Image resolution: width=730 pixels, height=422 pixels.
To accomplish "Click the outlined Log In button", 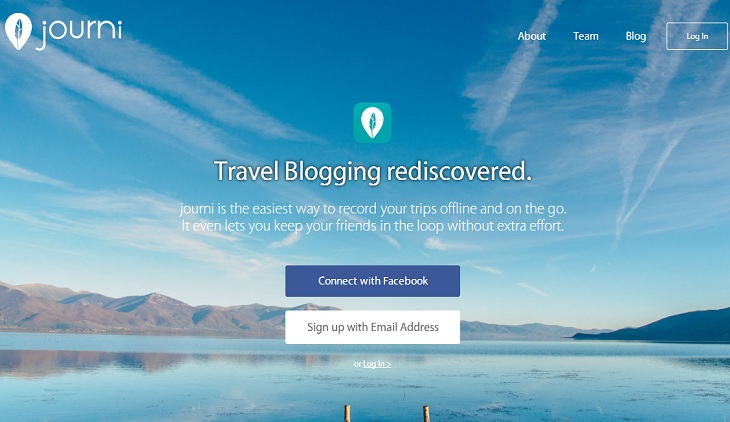I will (x=696, y=36).
